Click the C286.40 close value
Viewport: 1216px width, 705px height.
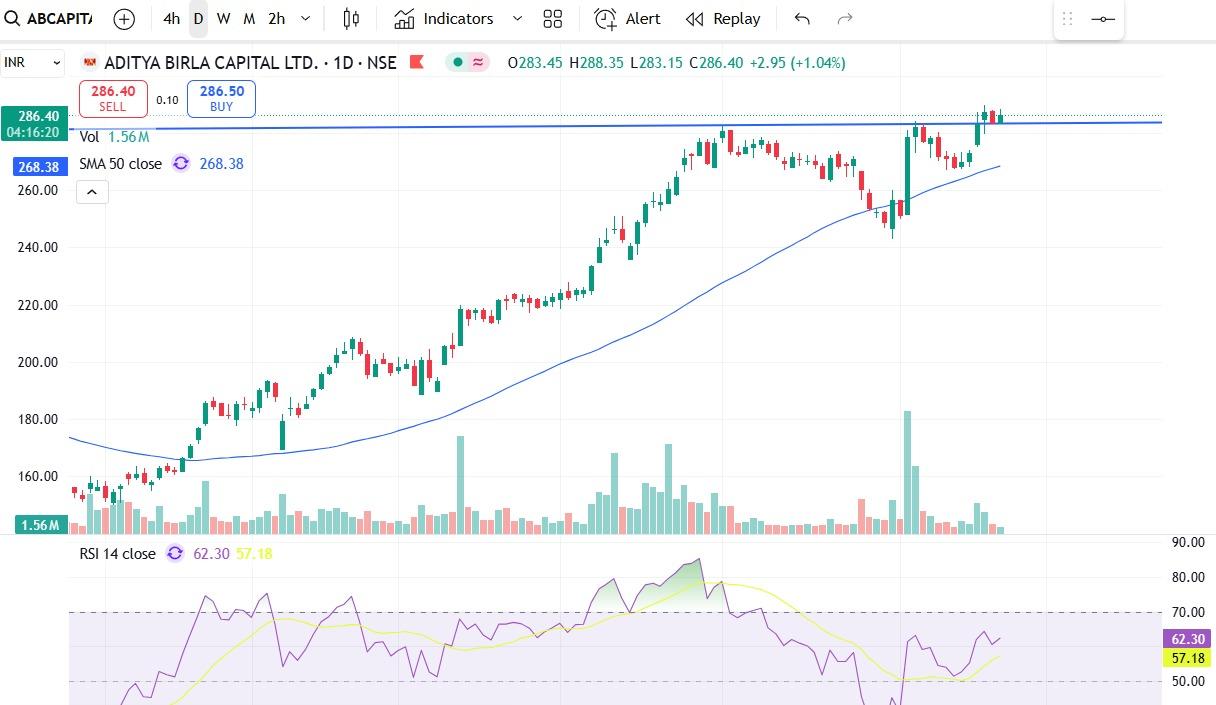click(716, 62)
